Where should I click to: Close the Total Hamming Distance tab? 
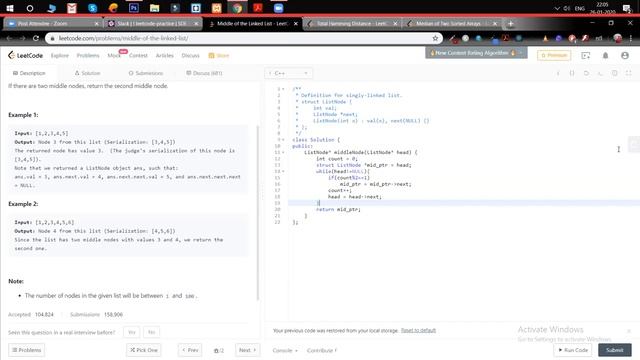click(395, 24)
